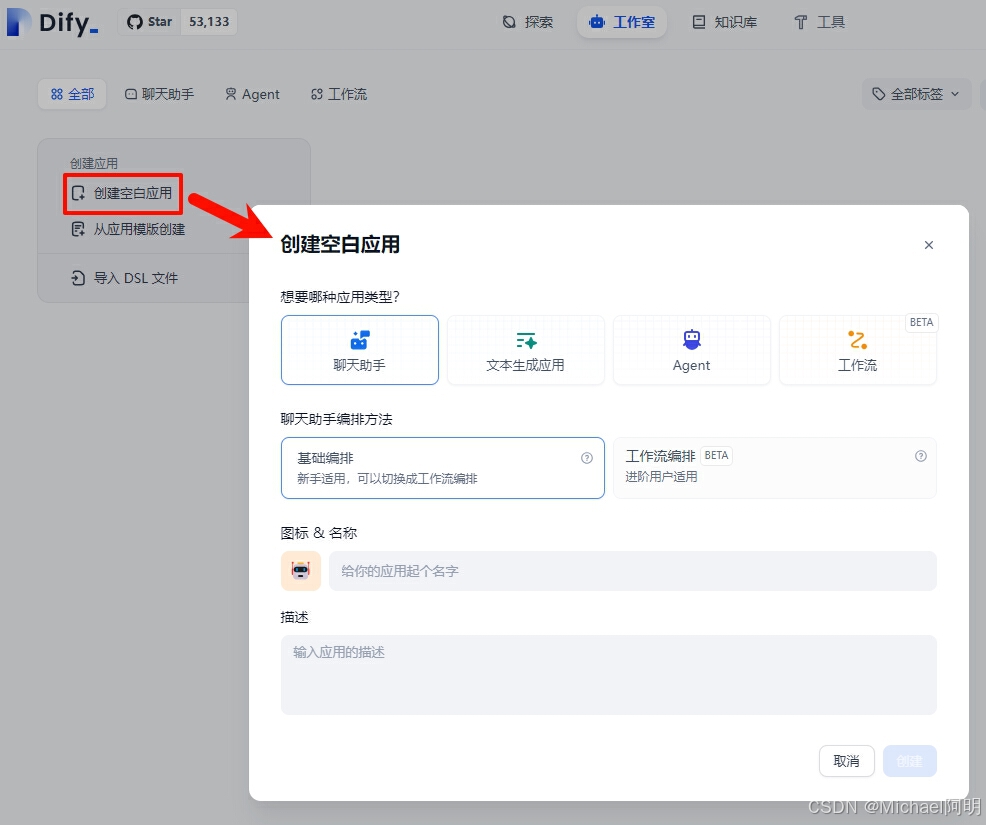Select the 文本生成应用 app type
The image size is (986, 825).
click(x=526, y=350)
